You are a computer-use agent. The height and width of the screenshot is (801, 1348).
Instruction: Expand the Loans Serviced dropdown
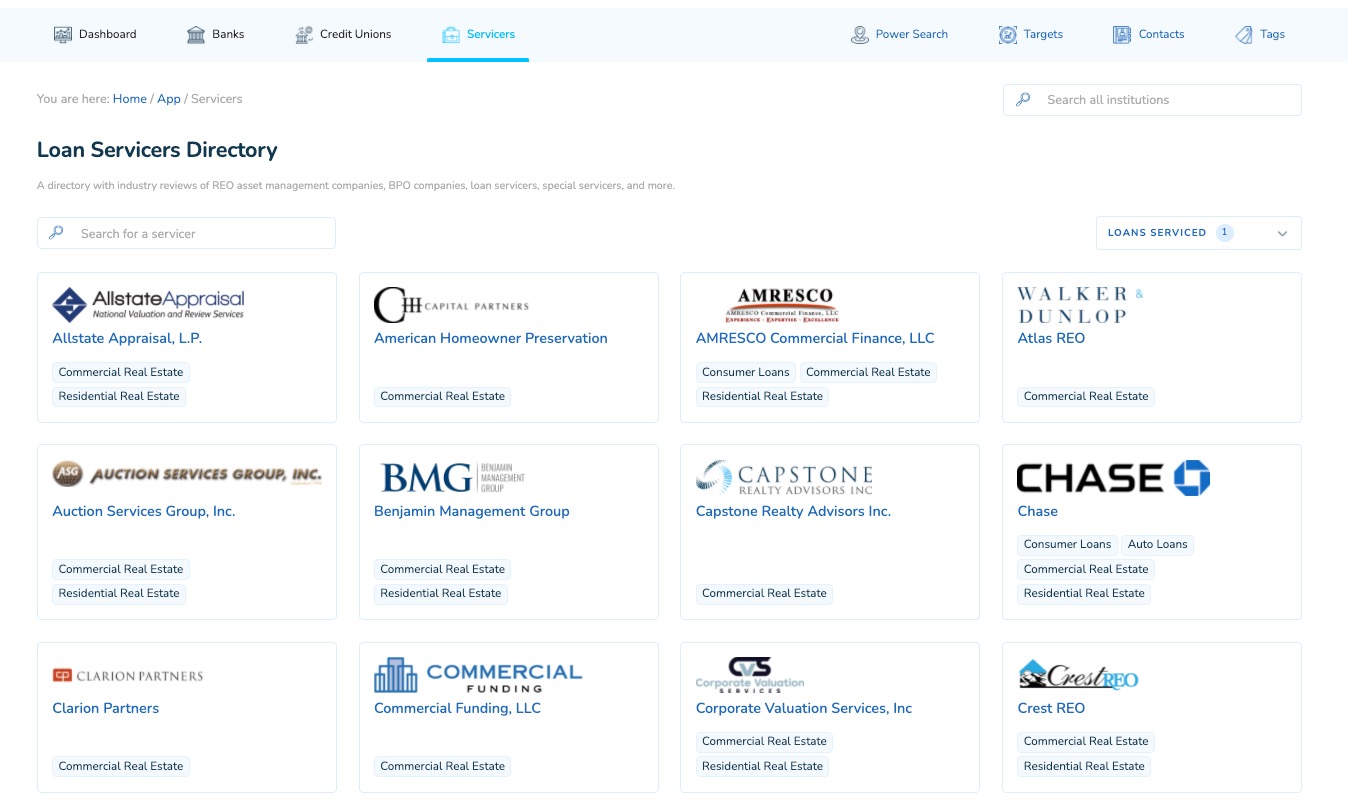[1199, 233]
